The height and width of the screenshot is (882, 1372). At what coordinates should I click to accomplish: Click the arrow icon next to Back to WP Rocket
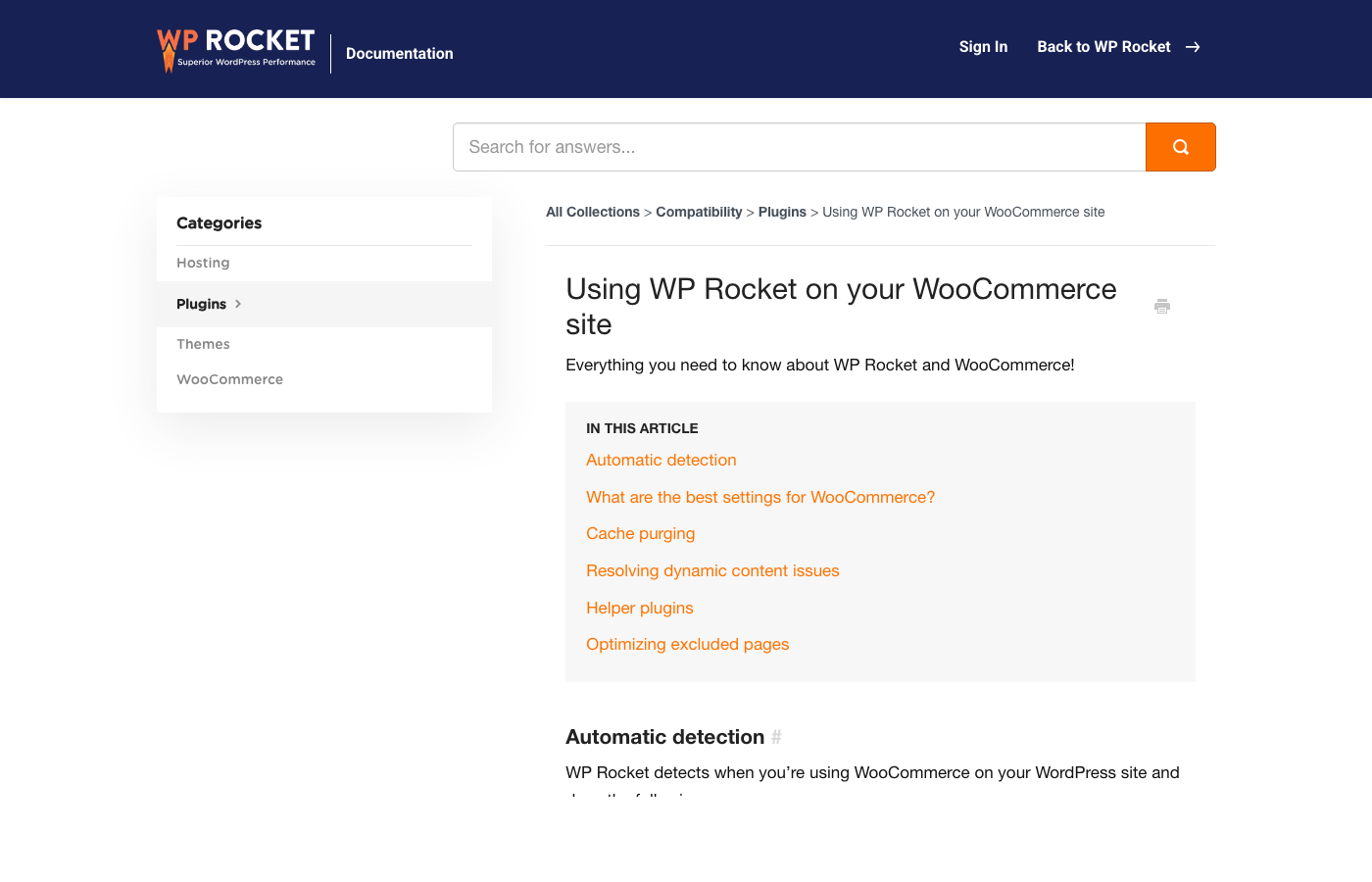1193,46
